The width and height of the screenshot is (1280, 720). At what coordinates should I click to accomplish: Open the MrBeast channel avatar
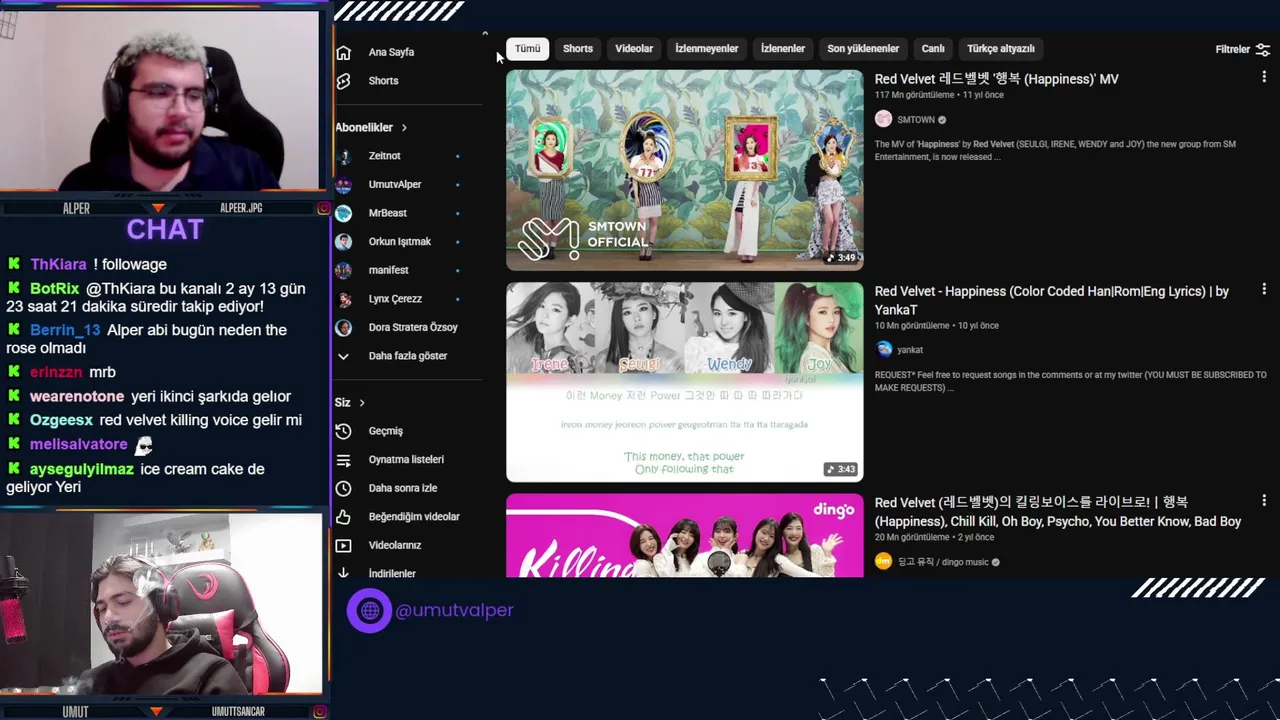[x=343, y=213]
